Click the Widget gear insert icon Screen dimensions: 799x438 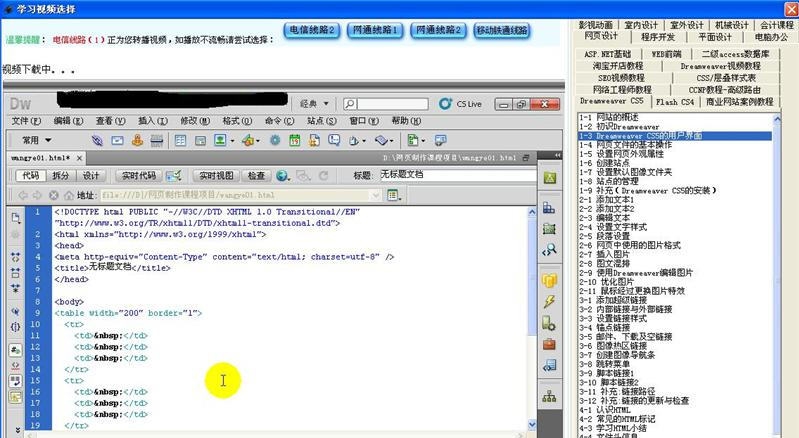pyautogui.click(x=275, y=140)
